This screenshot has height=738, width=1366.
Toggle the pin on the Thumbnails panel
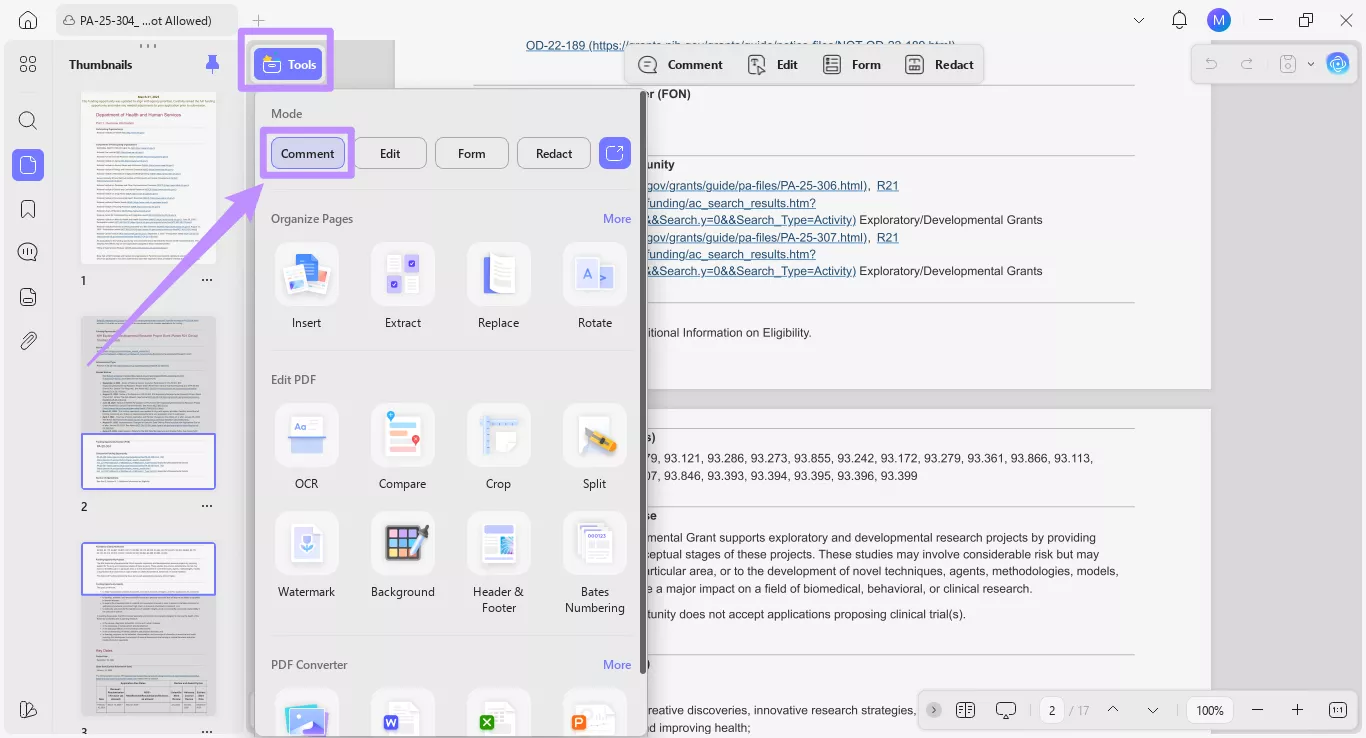212,63
